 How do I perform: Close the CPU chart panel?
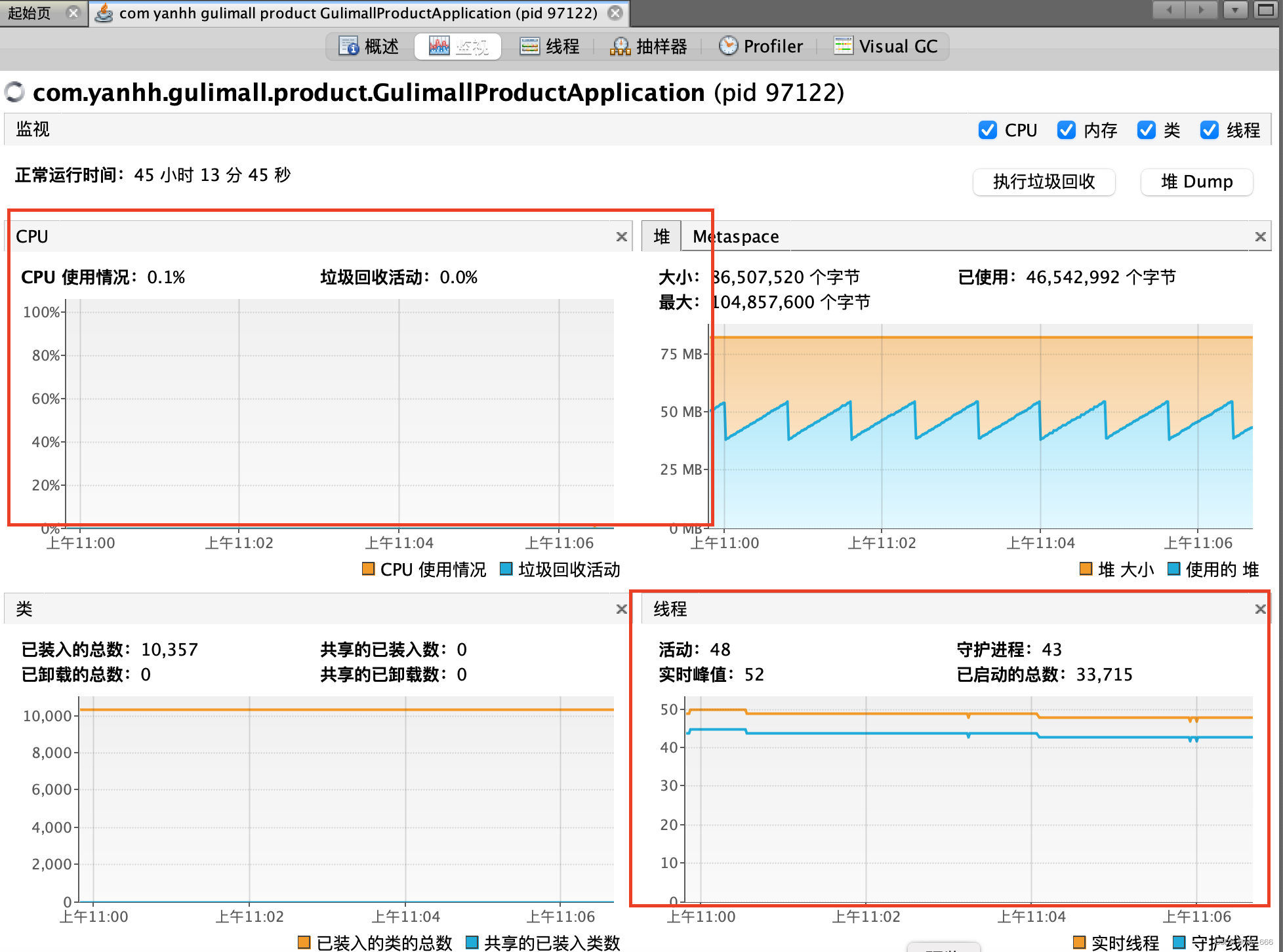click(621, 237)
